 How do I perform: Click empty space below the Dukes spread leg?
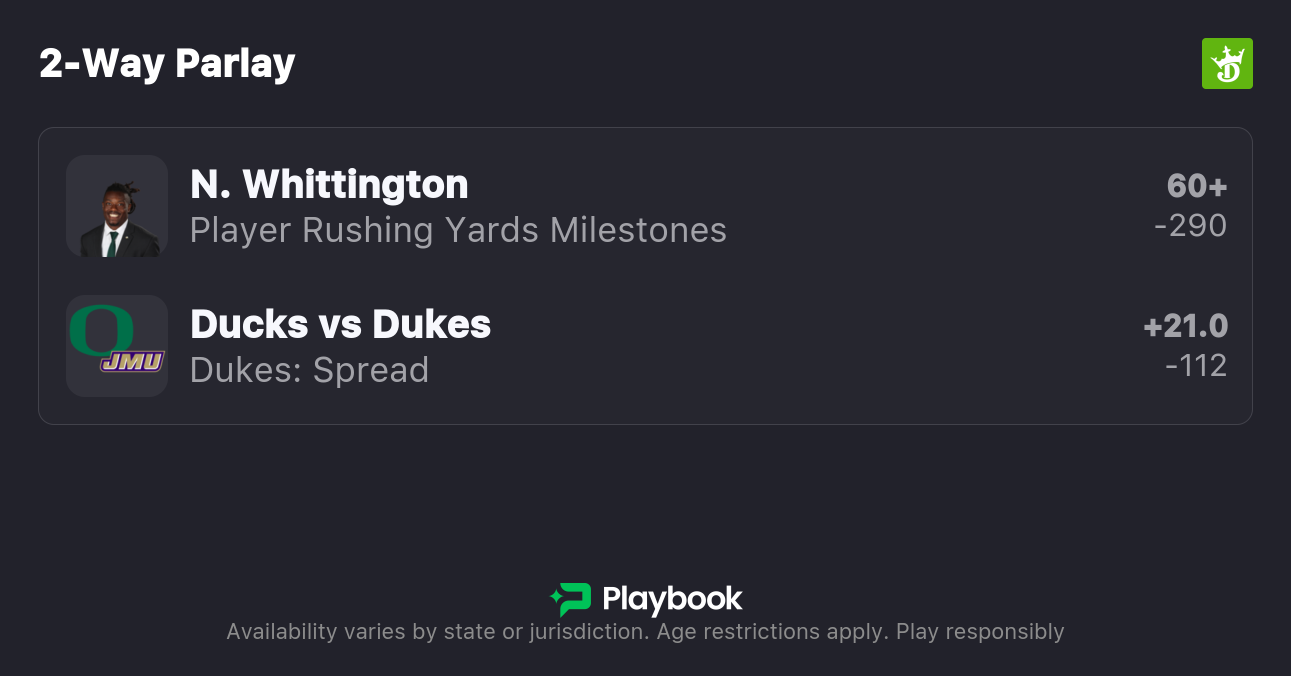tap(645, 490)
